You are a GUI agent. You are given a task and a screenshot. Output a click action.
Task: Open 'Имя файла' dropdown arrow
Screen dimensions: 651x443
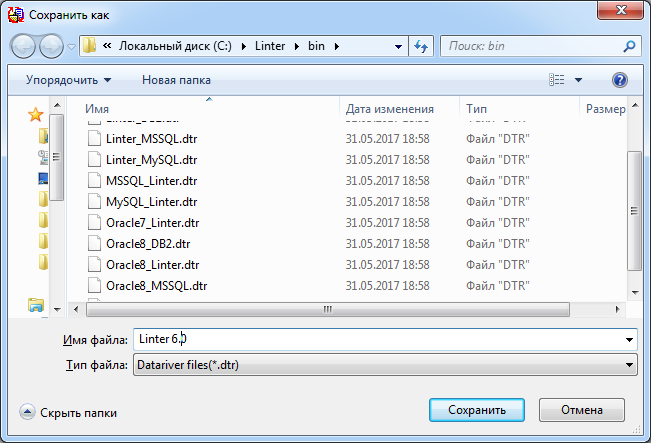pyautogui.click(x=629, y=340)
